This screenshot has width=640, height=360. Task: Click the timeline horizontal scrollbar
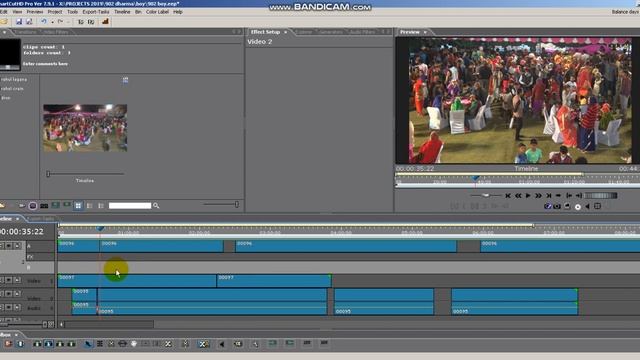click(x=109, y=324)
